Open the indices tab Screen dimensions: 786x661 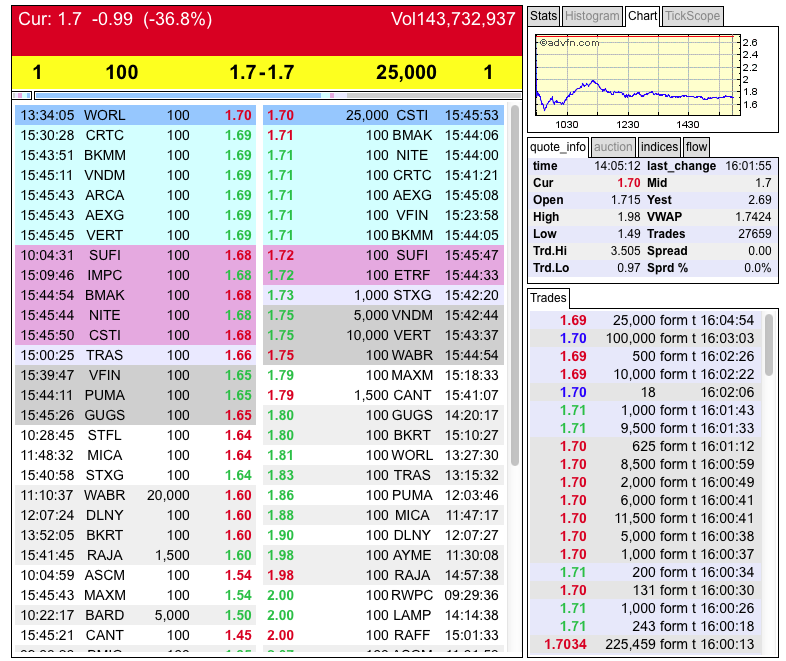659,147
